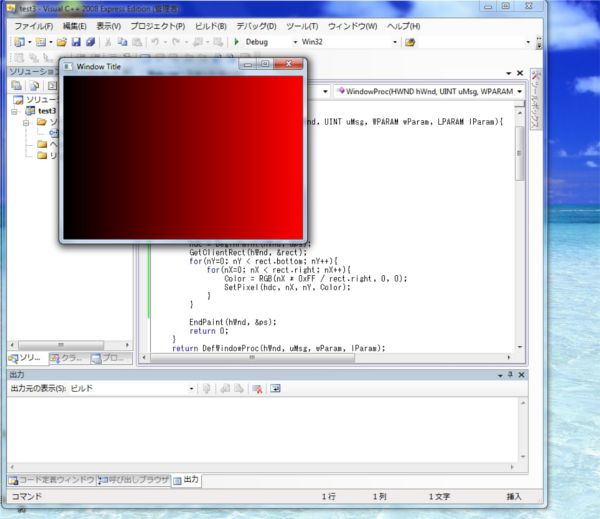Viewport: 600px width, 519px height.
Task: Open the 編集(E) menu
Action: click(x=75, y=26)
